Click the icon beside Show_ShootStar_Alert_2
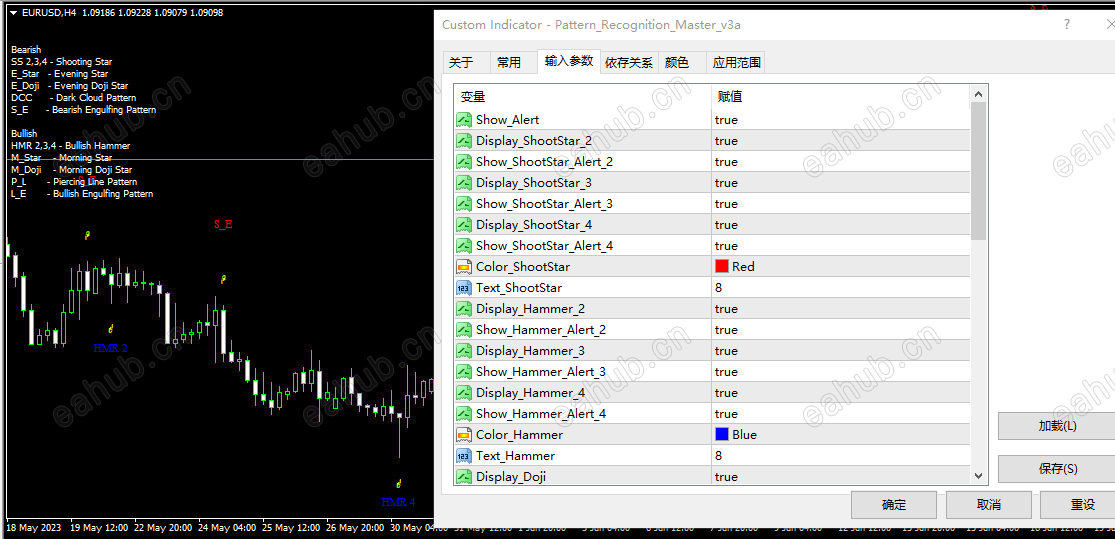Screen dimensions: 1115x539 [x=464, y=161]
